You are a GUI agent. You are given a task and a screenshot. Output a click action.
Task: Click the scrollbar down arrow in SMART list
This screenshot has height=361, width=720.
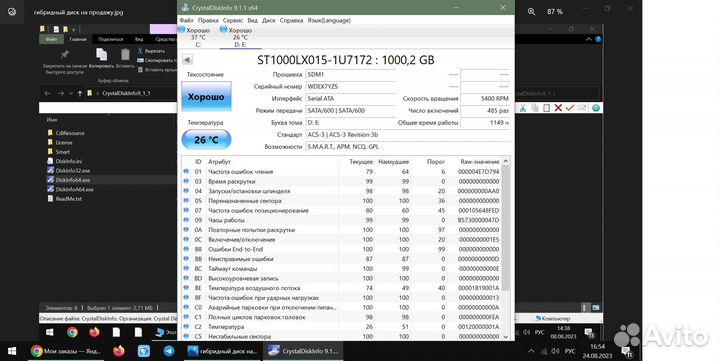pos(506,336)
